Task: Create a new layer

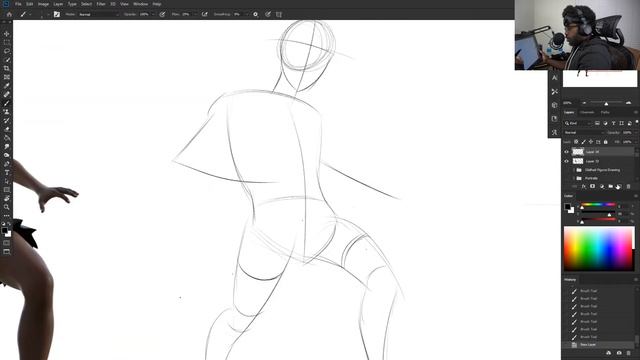Action: (619, 187)
